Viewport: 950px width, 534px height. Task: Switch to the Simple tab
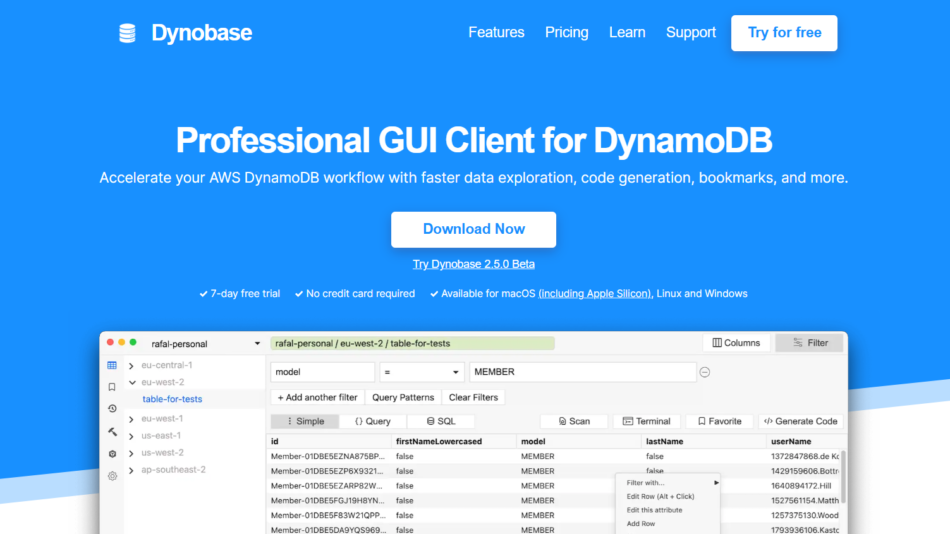(x=305, y=421)
